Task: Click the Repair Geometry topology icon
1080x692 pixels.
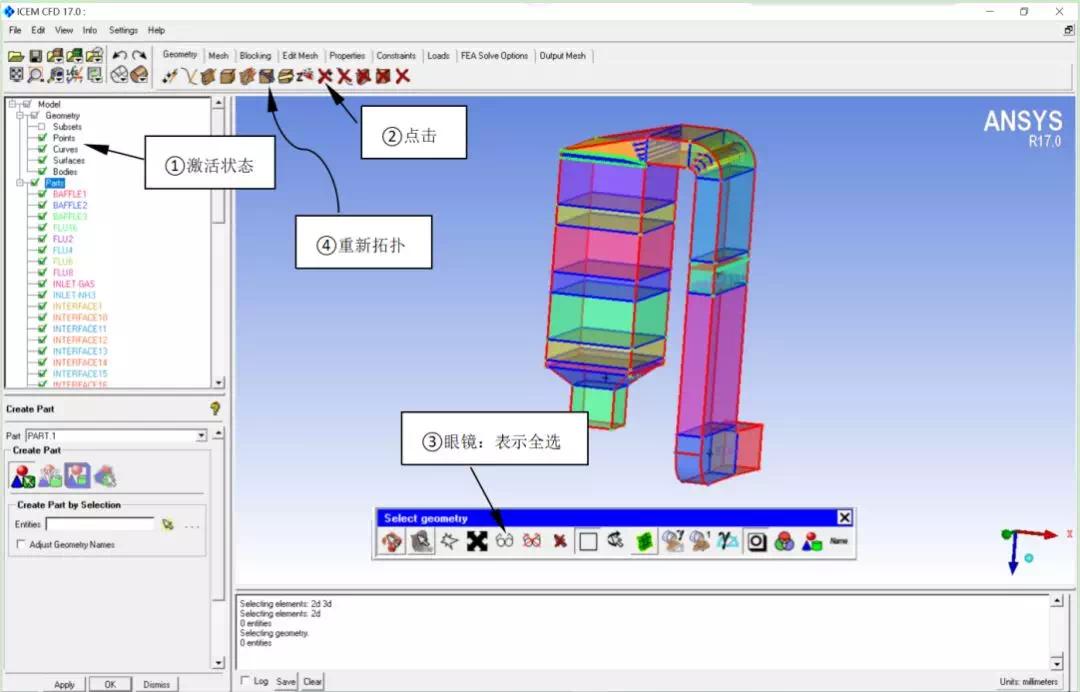Action: (267, 76)
